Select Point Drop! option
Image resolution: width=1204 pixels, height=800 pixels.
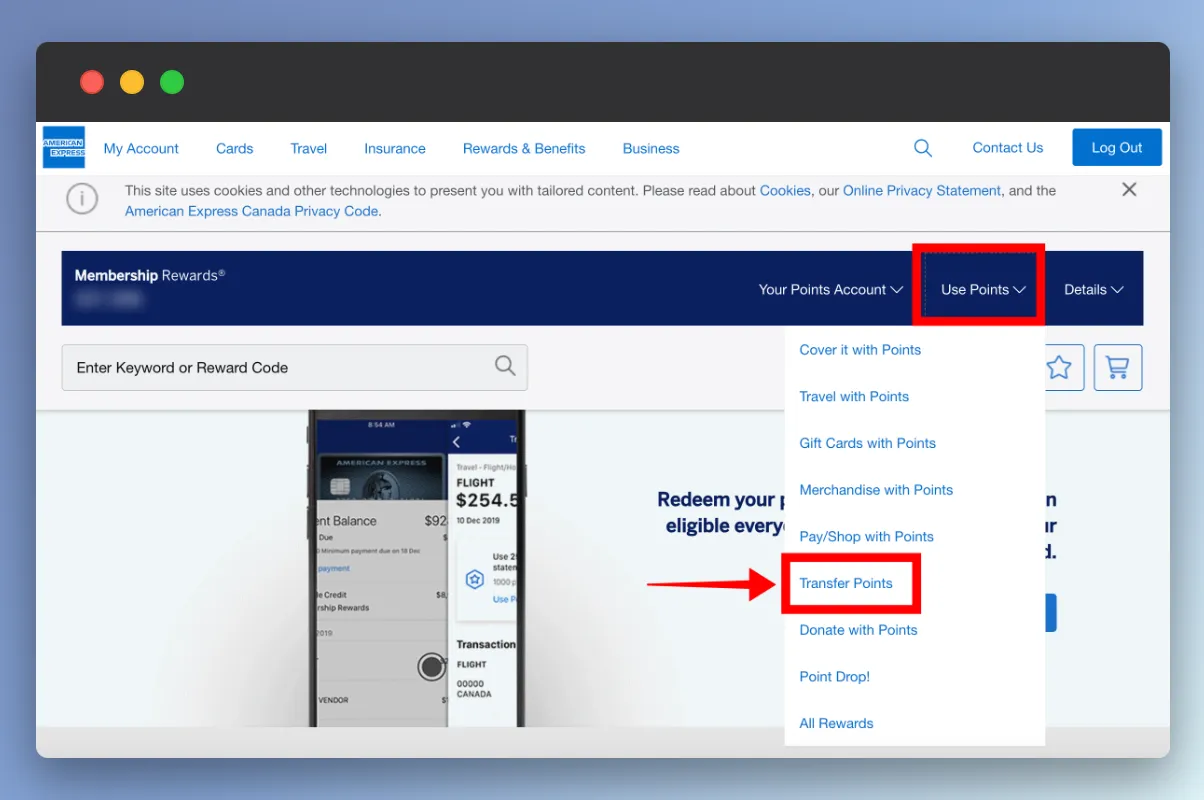(x=835, y=677)
